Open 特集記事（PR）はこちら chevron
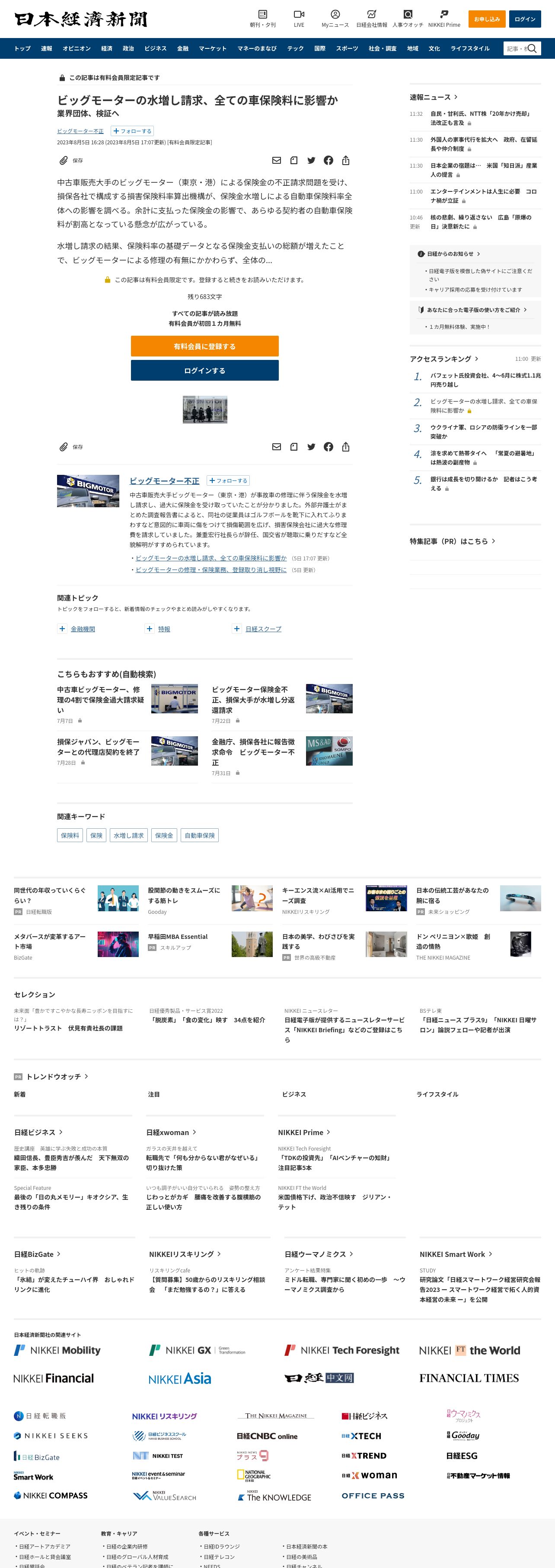 pyautogui.click(x=494, y=541)
